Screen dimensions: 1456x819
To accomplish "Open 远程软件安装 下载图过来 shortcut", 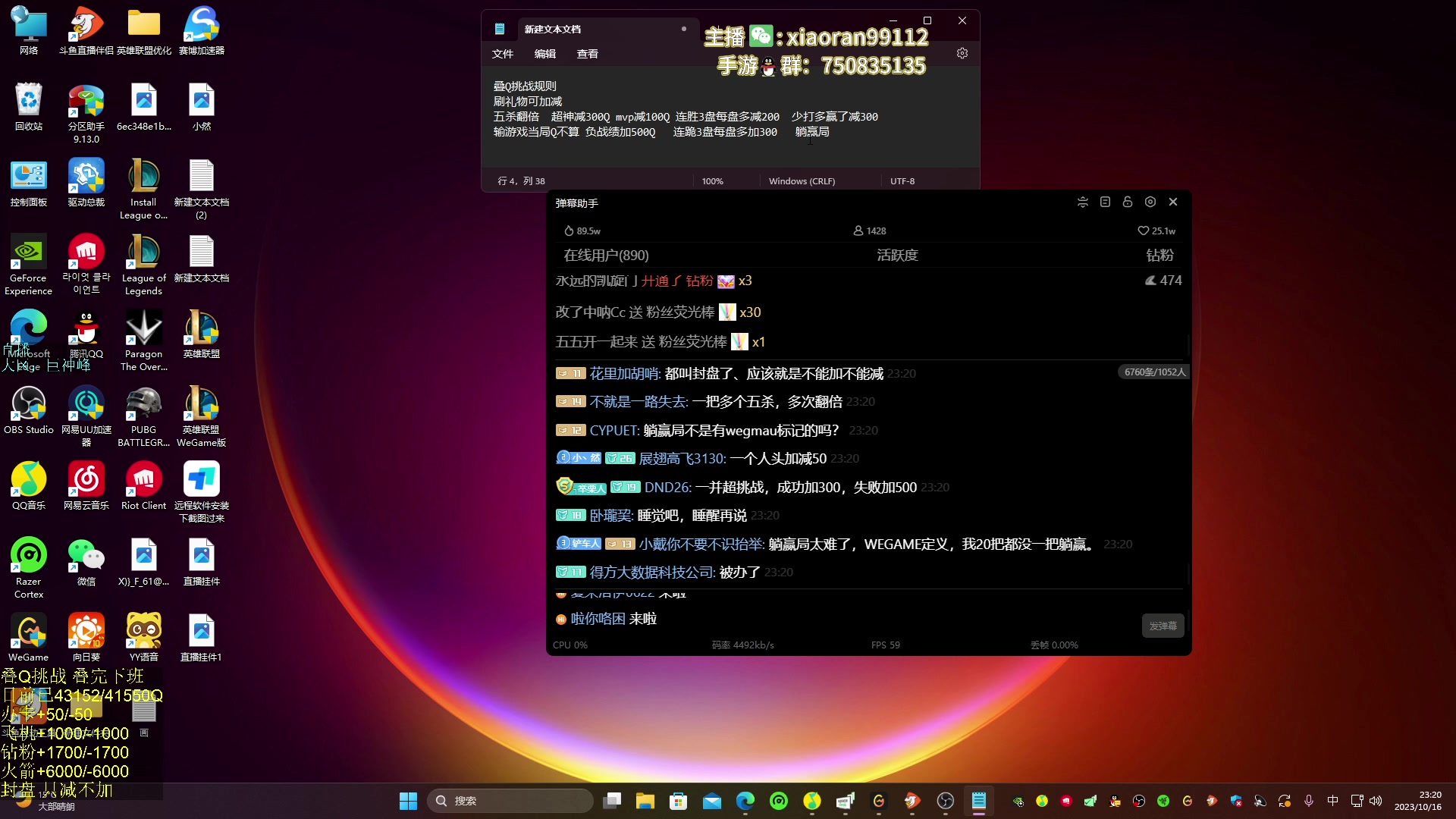I will click(x=202, y=491).
